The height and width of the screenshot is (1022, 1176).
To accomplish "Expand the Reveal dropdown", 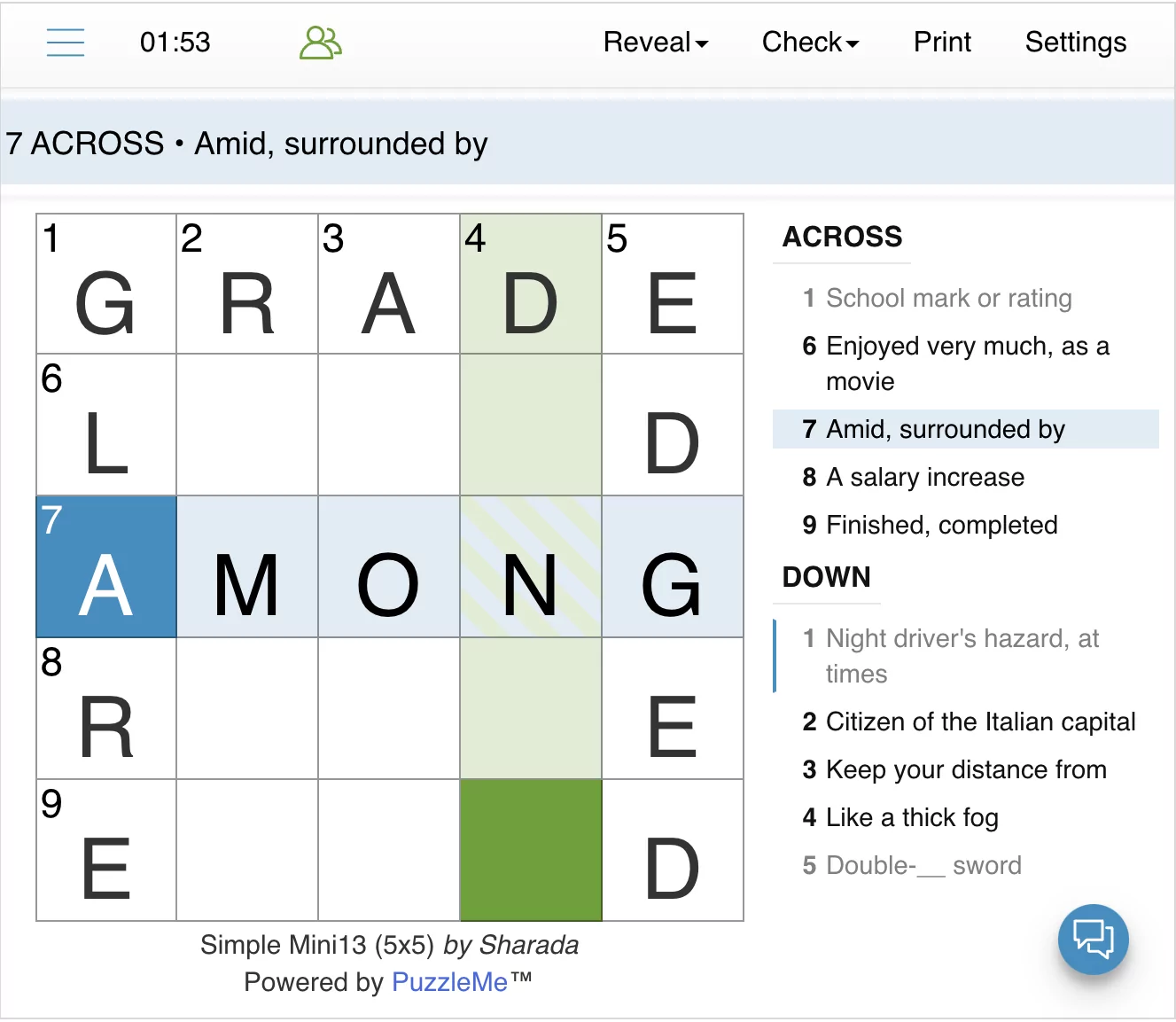I will click(656, 43).
